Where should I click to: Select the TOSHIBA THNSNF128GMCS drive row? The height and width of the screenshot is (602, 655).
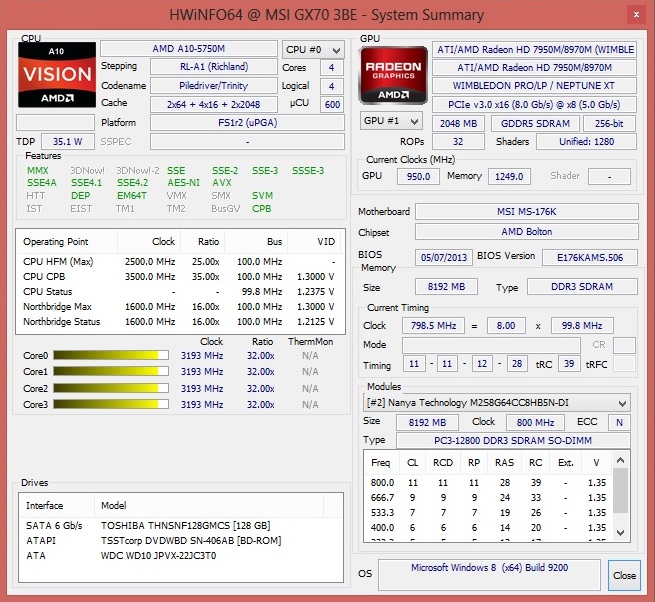click(180, 526)
